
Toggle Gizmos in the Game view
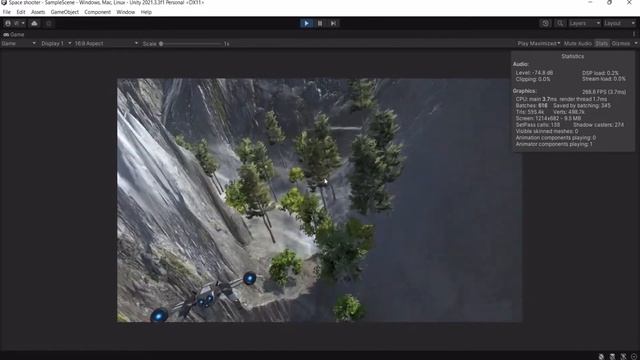(x=620, y=43)
